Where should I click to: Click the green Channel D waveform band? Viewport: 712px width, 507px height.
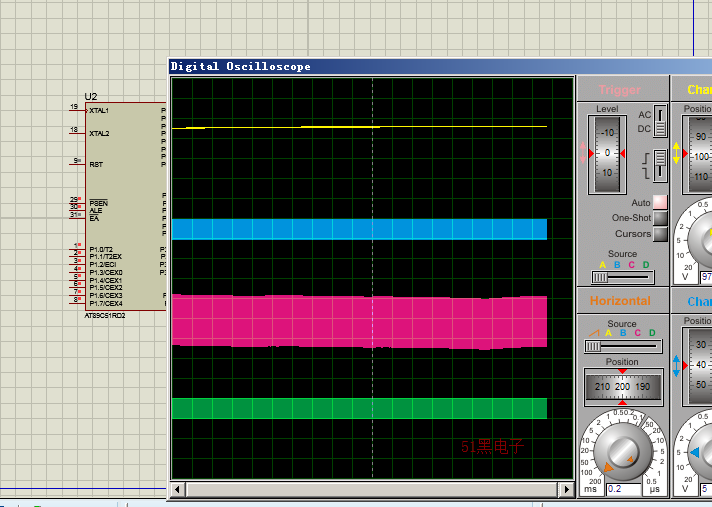359,409
